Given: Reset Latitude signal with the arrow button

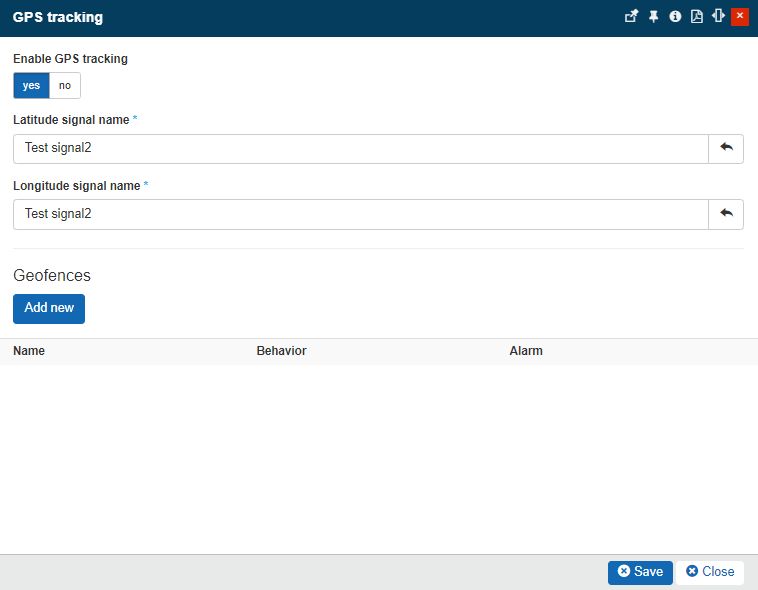Looking at the screenshot, I should coord(726,148).
